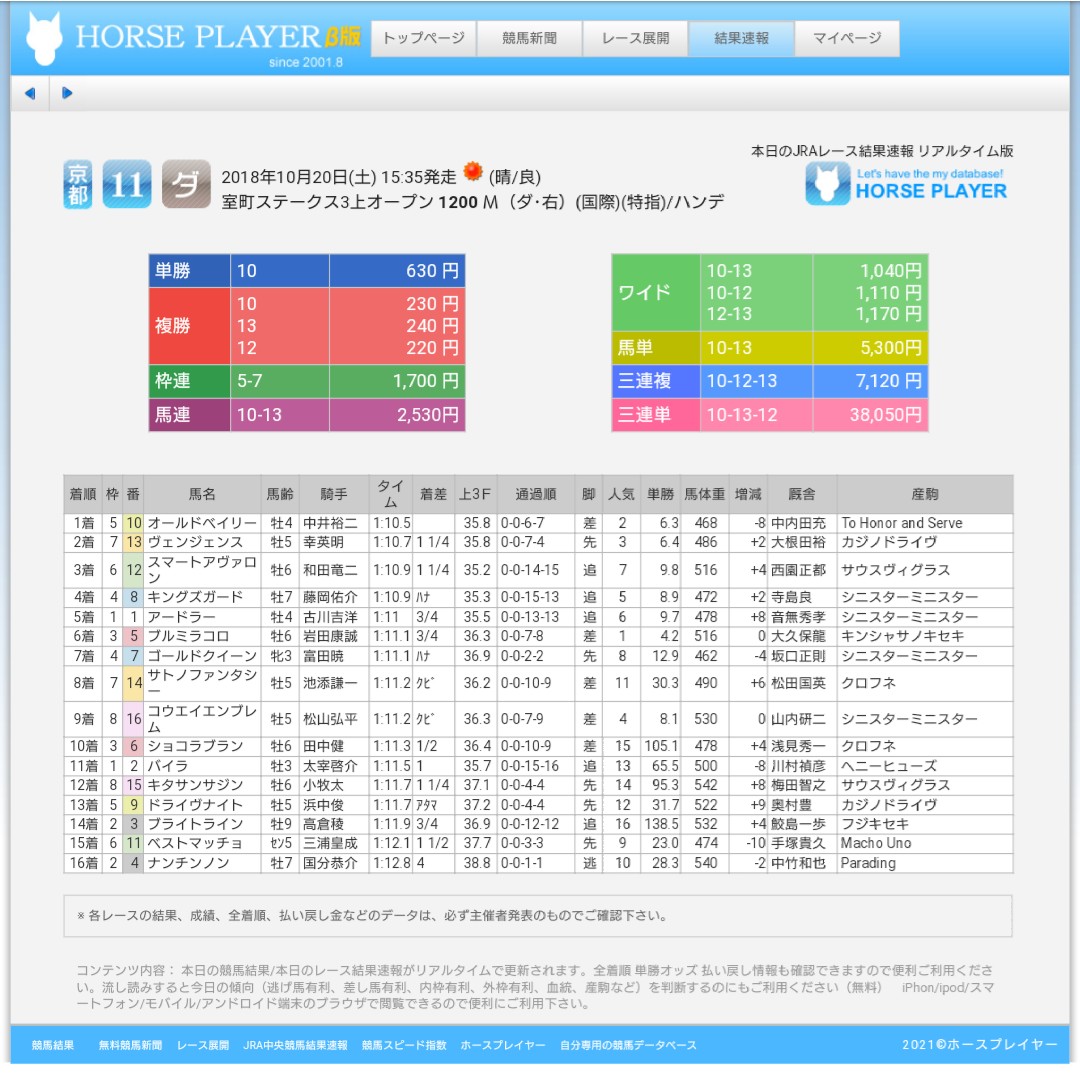Click the 複勝 payout label

(189, 326)
